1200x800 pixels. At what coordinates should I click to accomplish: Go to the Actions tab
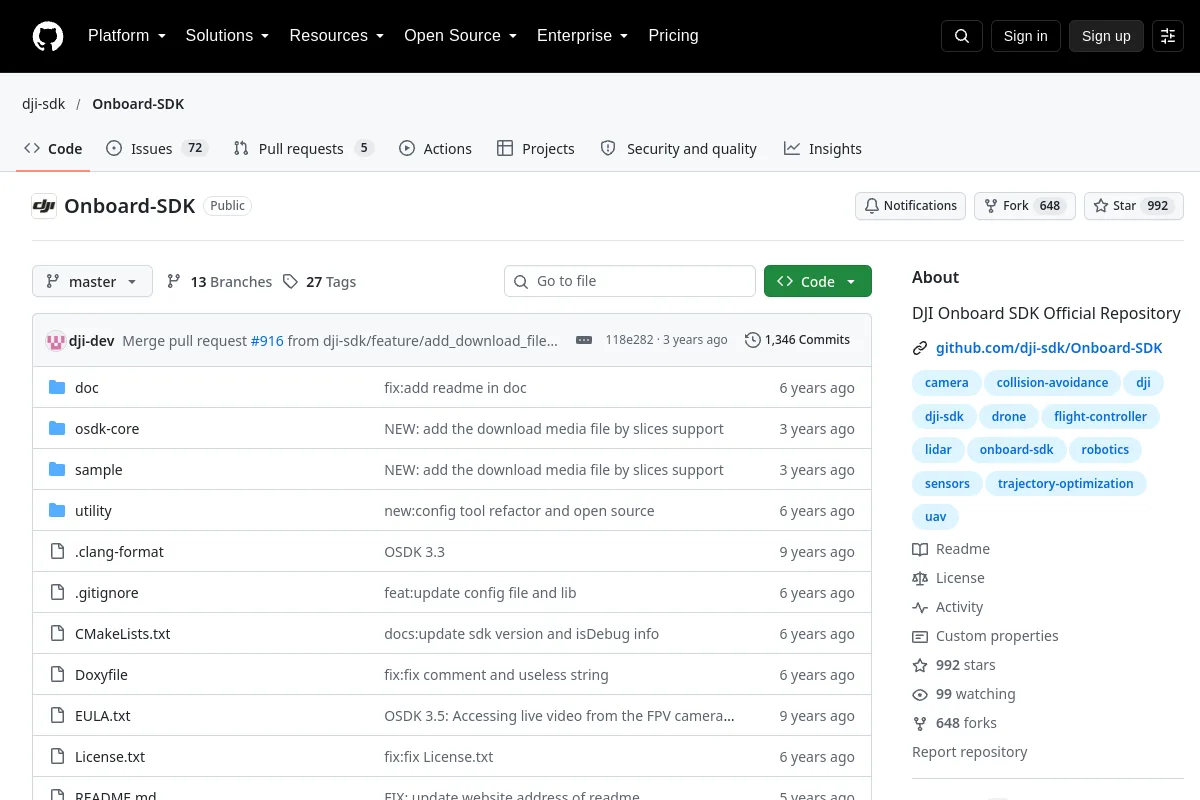pyautogui.click(x=435, y=148)
